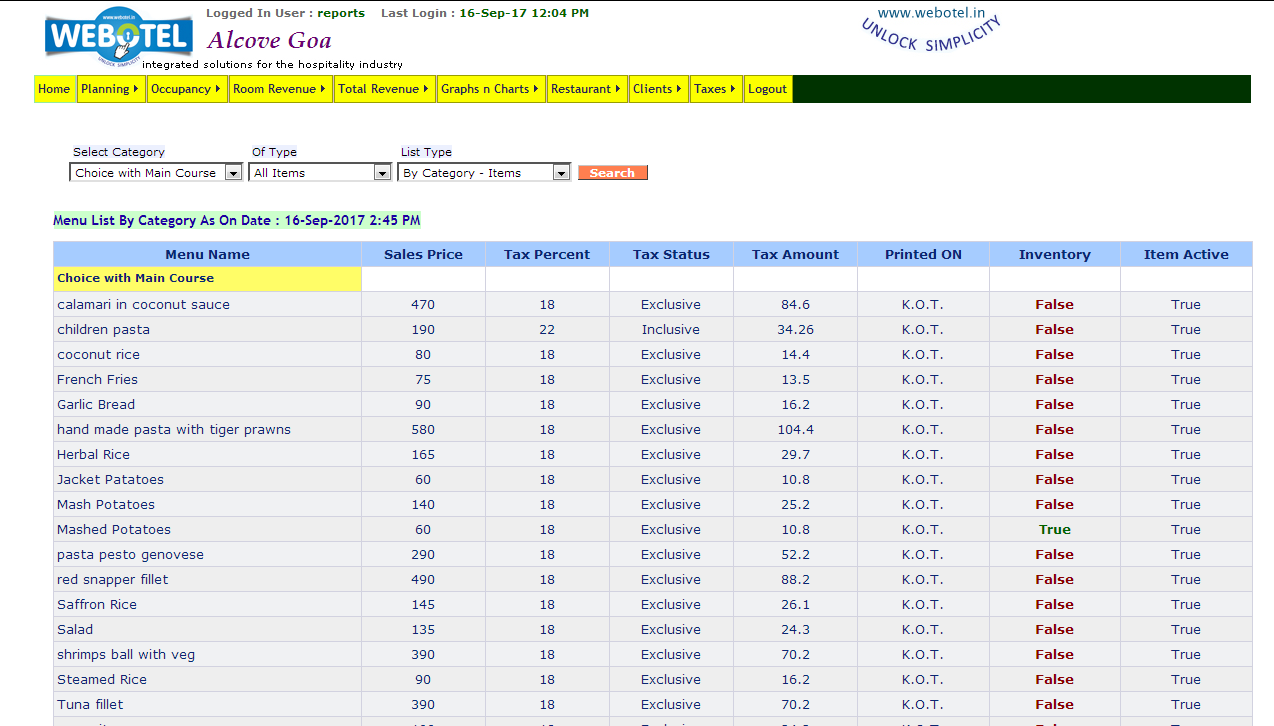This screenshot has width=1274, height=726.
Task: Click the Menu Name column header
Action: 207,254
